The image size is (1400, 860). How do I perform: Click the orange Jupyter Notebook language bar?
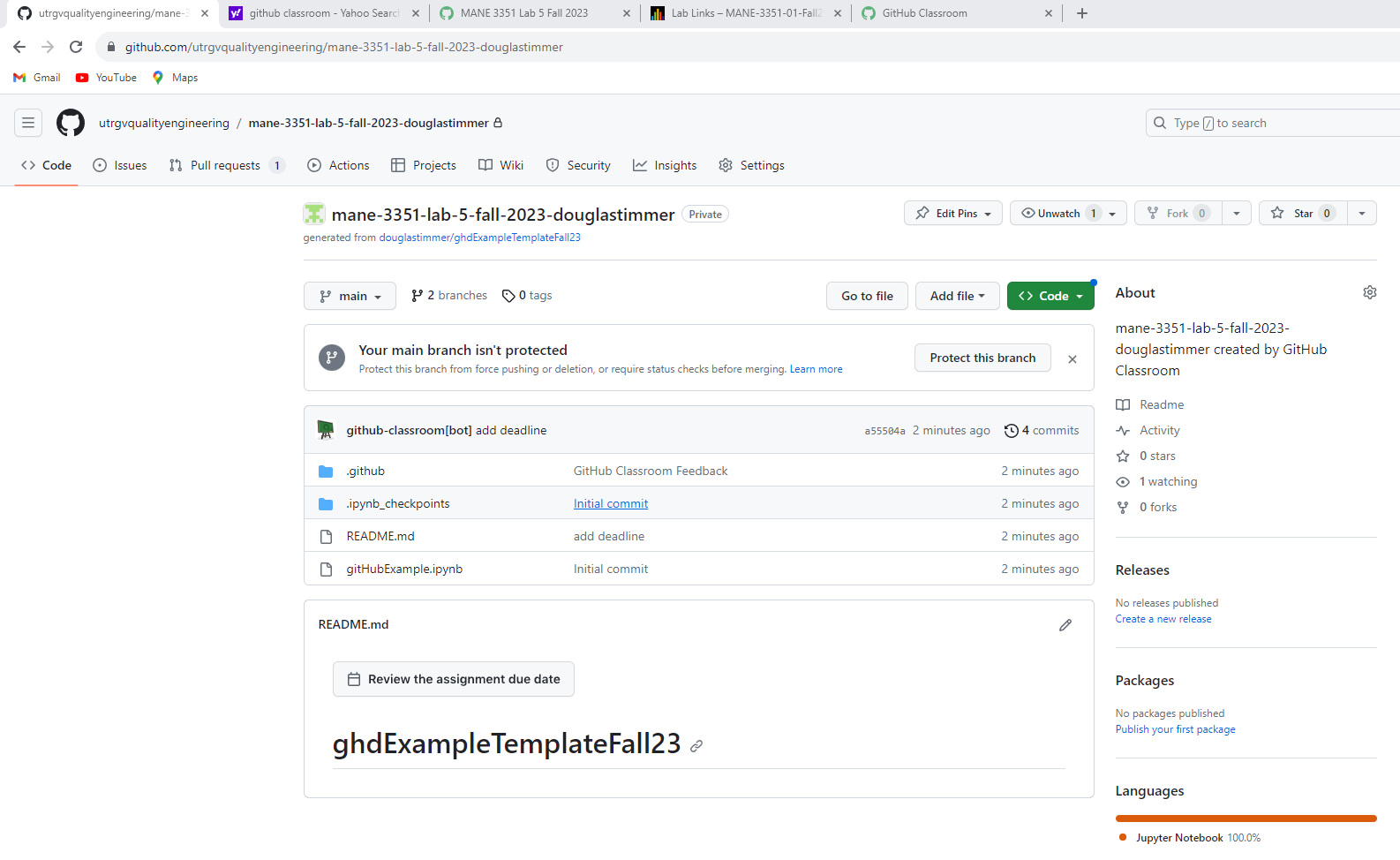pos(1246,819)
